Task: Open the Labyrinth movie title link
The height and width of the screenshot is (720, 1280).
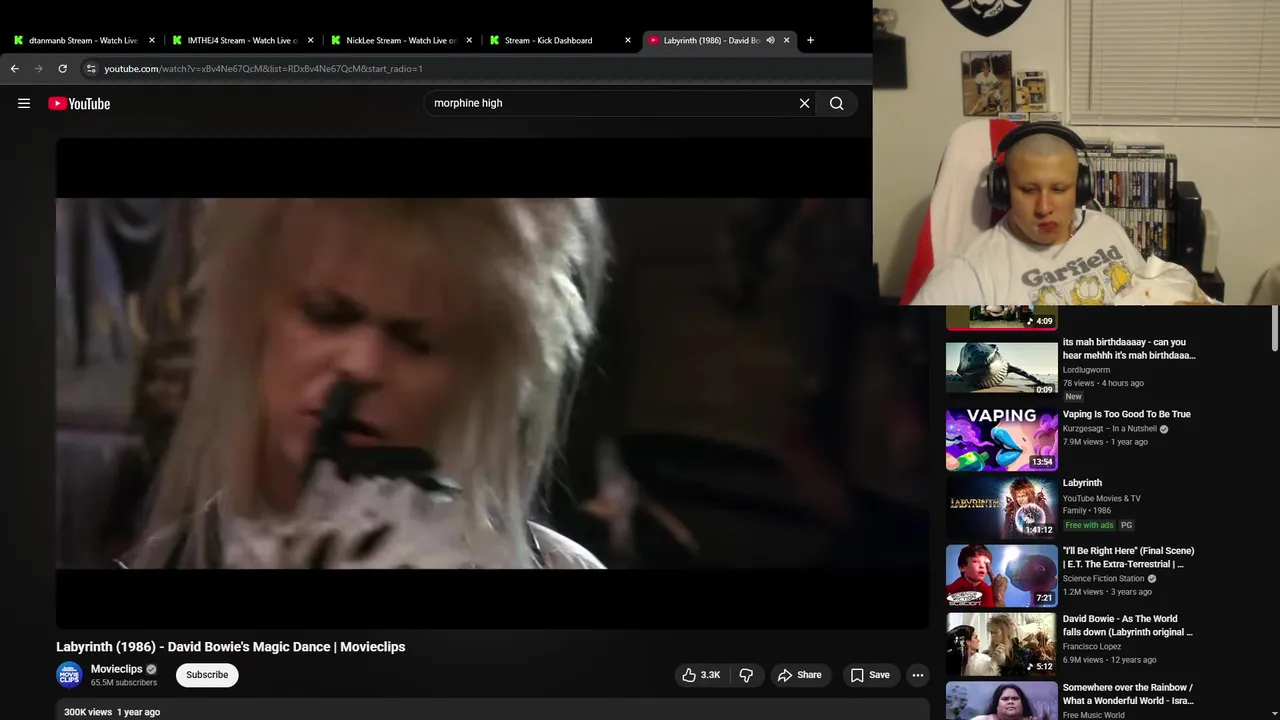Action: pyautogui.click(x=1082, y=483)
